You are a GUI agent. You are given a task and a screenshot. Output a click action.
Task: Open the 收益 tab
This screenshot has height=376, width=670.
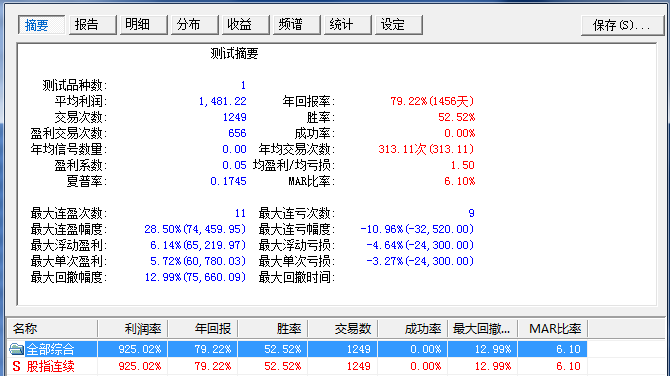245,25
